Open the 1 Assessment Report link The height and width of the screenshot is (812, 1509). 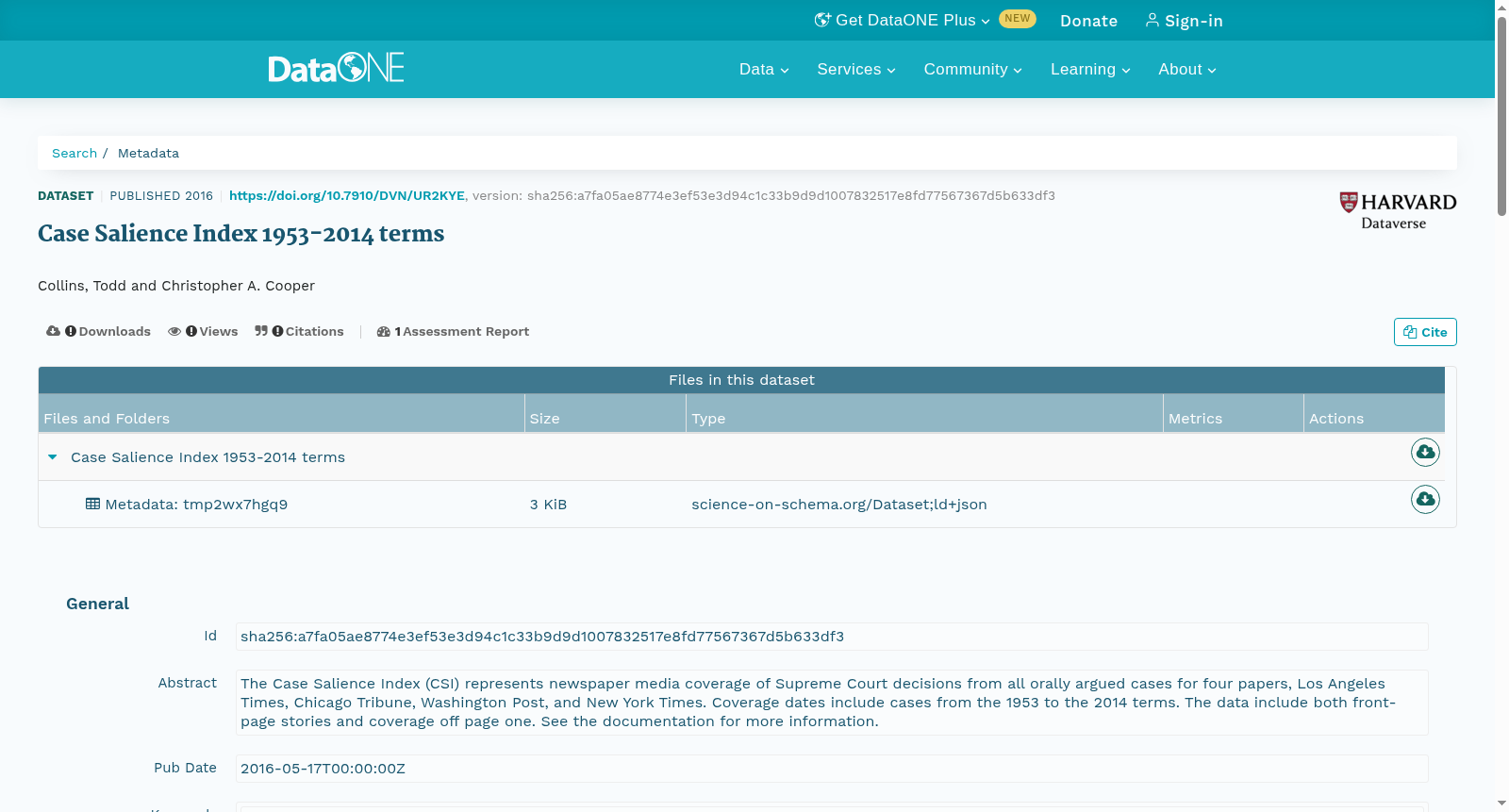(x=454, y=331)
